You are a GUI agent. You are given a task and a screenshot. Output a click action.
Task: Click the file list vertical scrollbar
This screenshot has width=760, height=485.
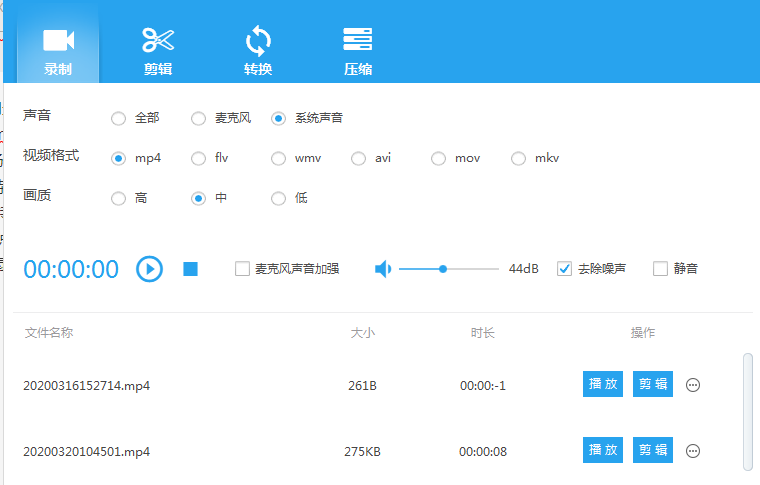tap(748, 408)
